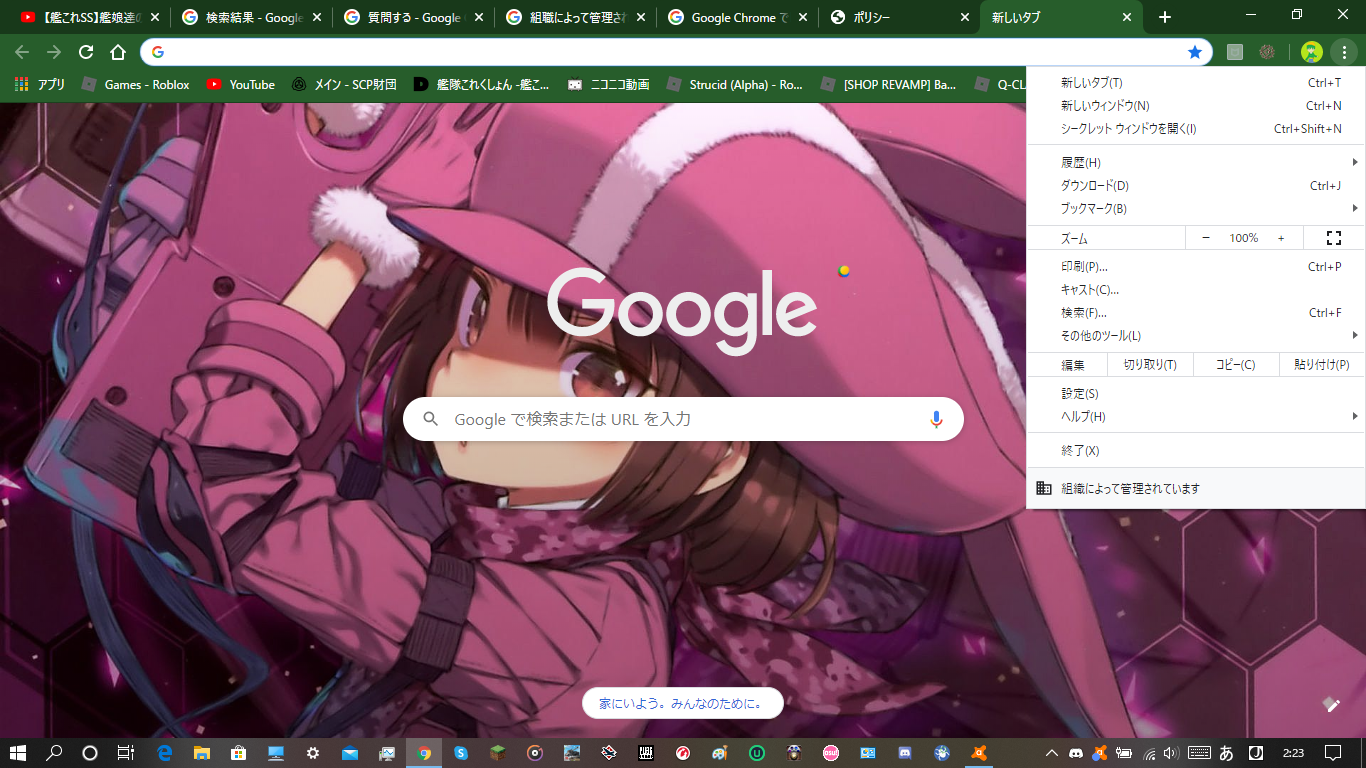Click the Google search input box

(683, 419)
